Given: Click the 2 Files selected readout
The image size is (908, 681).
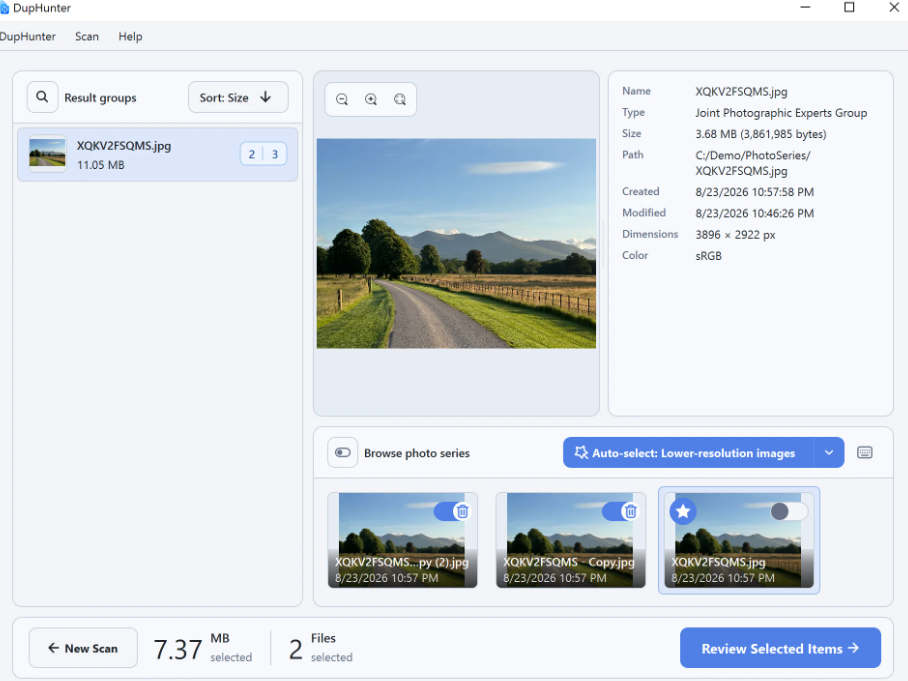Looking at the screenshot, I should tap(320, 648).
